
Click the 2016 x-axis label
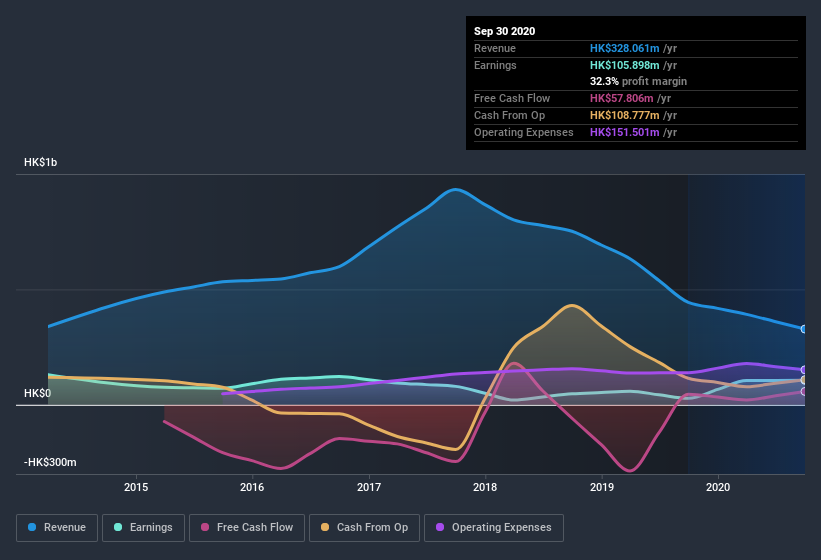[x=252, y=487]
